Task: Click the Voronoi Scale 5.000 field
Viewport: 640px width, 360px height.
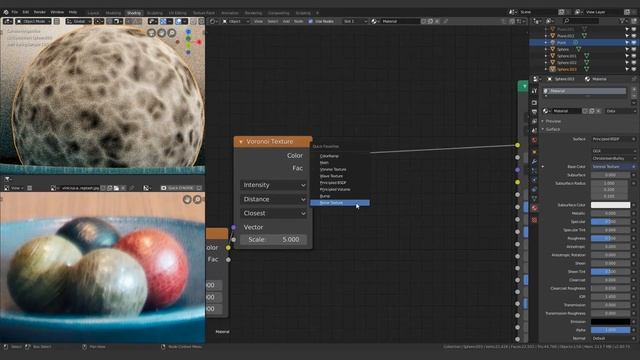Action: (x=273, y=240)
